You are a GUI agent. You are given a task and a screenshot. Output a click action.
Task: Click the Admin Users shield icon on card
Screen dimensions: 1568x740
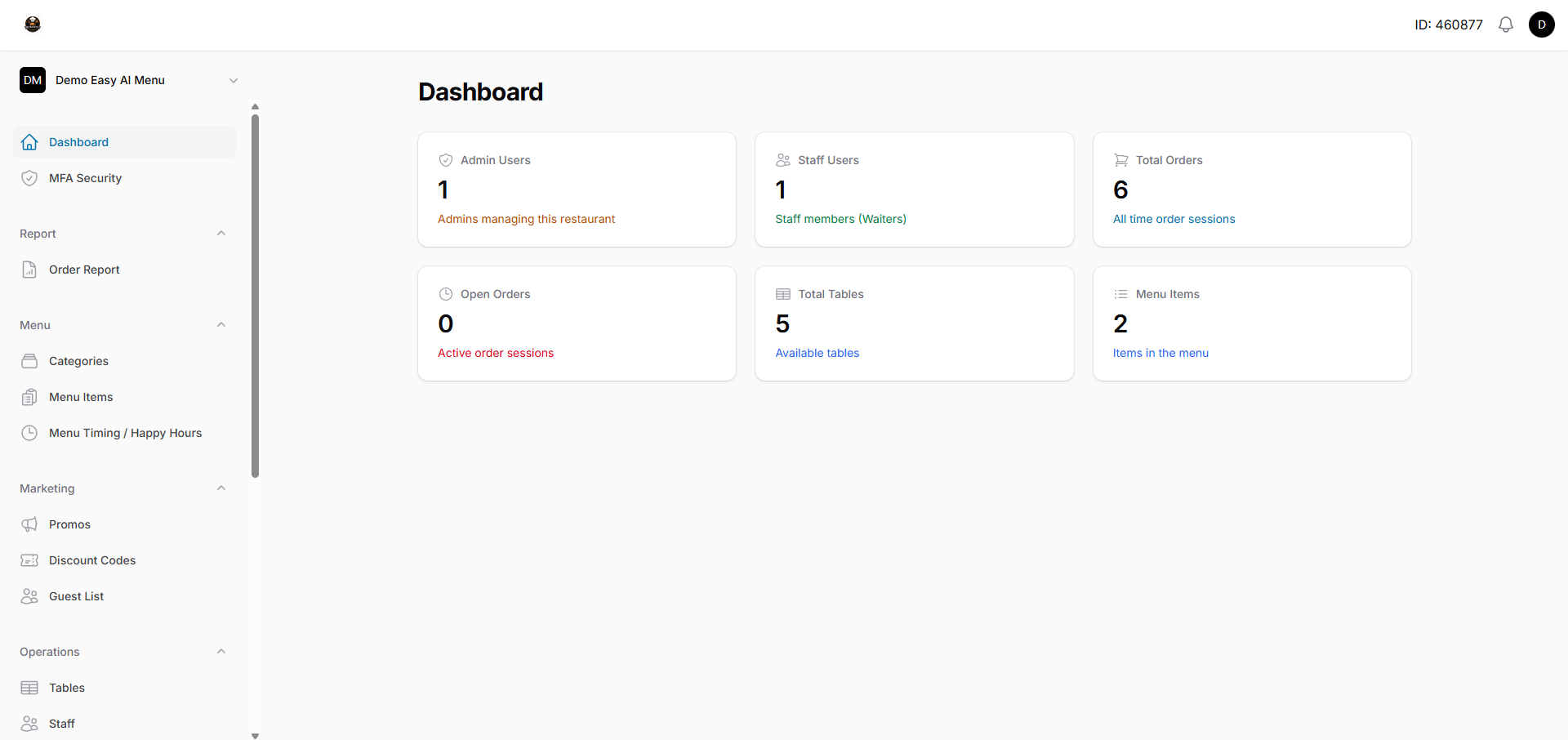tap(446, 160)
